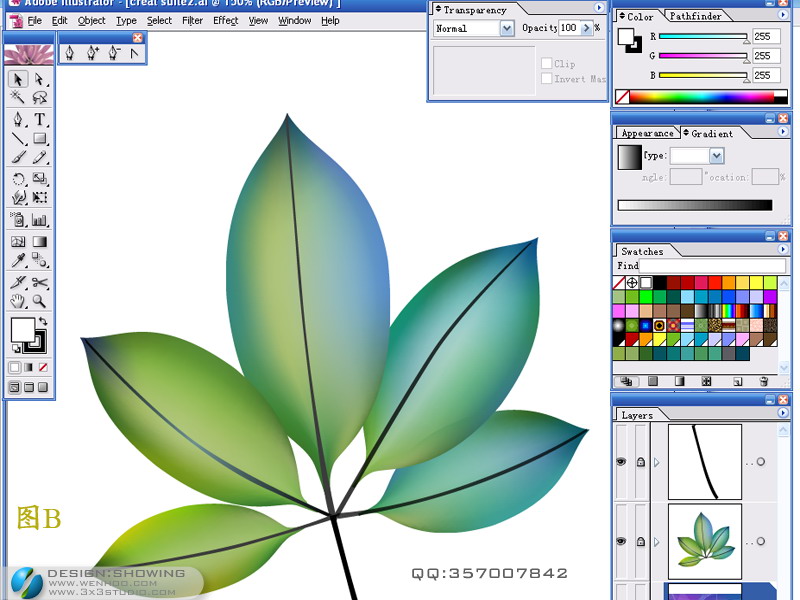Choose the Mesh tool
The height and width of the screenshot is (600, 800).
tap(18, 241)
